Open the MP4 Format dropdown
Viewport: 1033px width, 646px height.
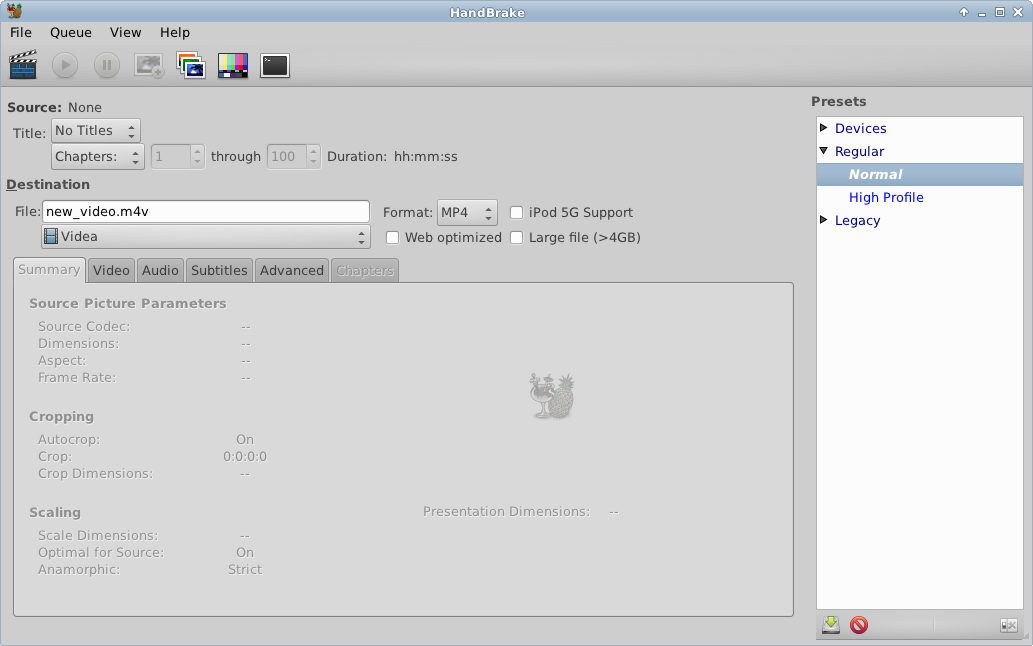467,212
